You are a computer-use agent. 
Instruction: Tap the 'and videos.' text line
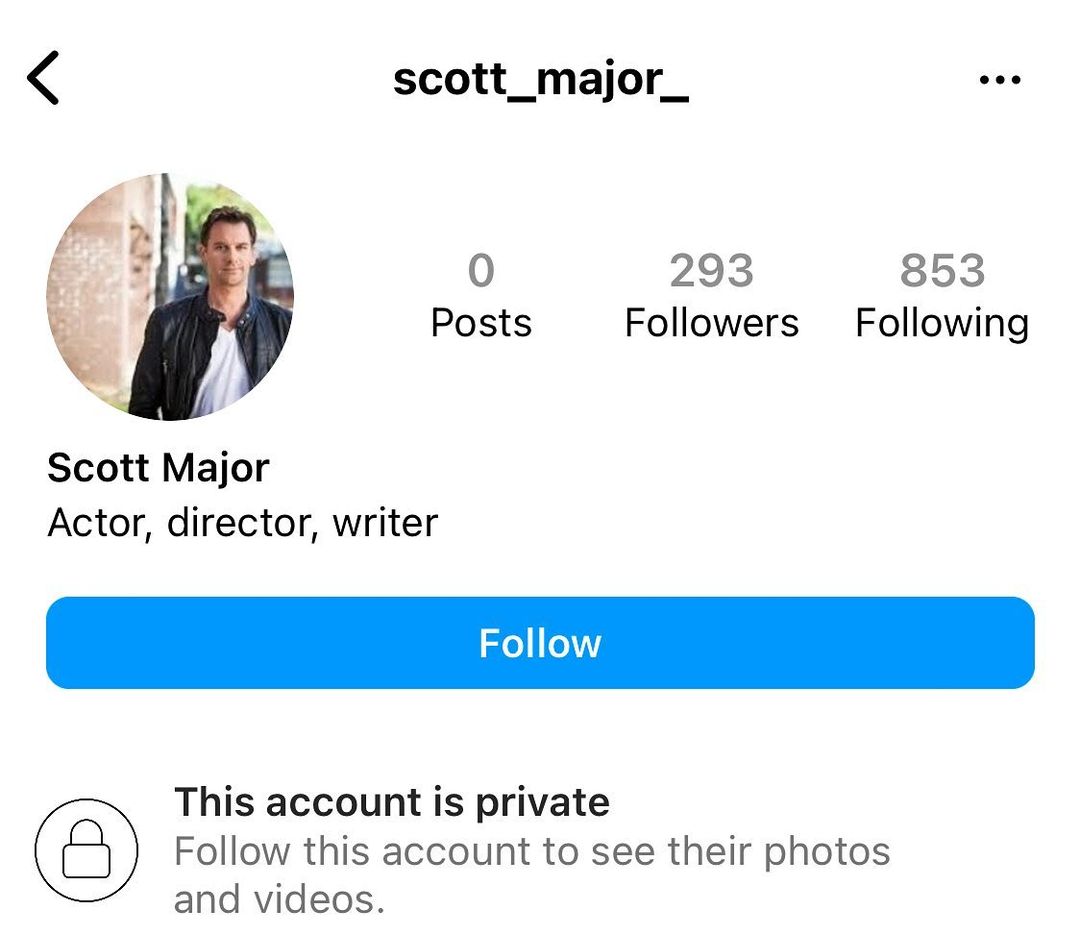279,899
